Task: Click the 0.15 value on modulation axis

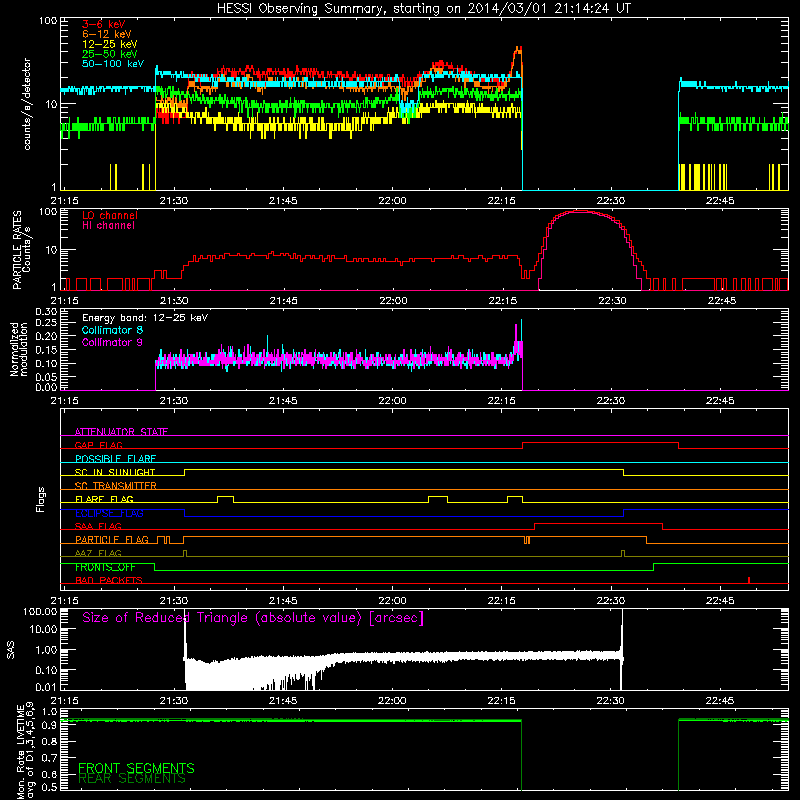Action: (46, 349)
